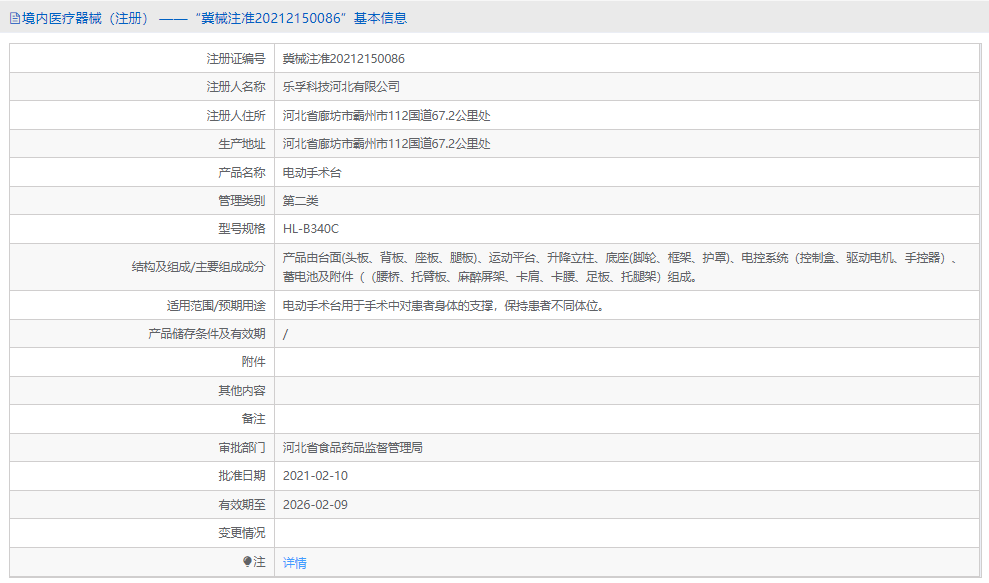Image resolution: width=989 pixels, height=583 pixels.
Task: Click the 审批部门 label cell
Action: (x=142, y=447)
